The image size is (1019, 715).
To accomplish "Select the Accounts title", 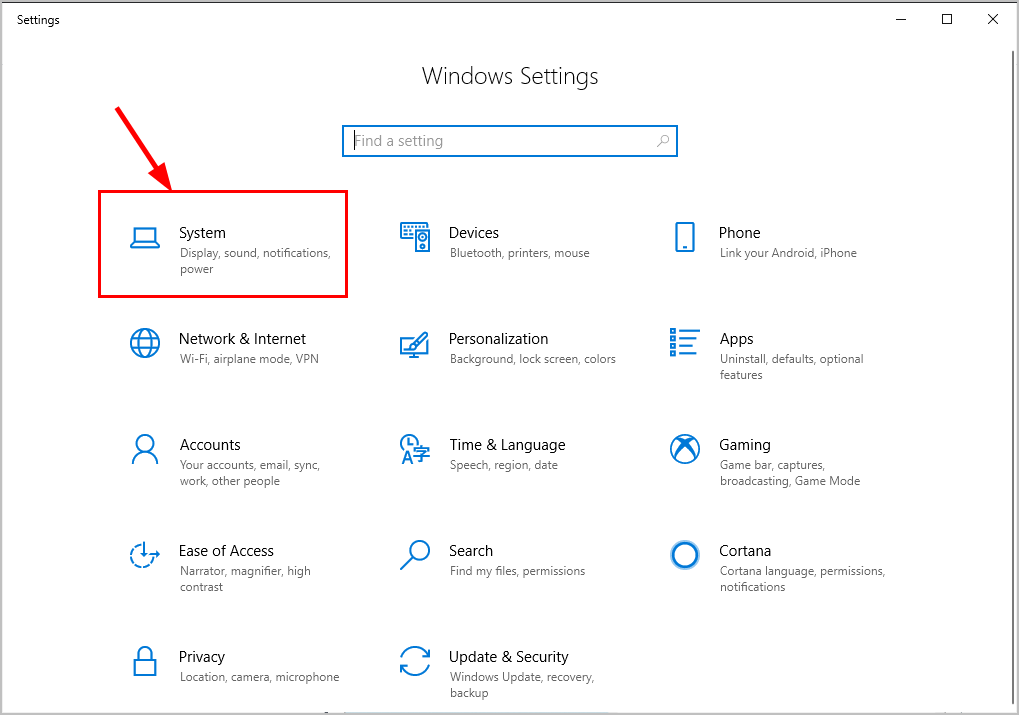I will tap(210, 445).
